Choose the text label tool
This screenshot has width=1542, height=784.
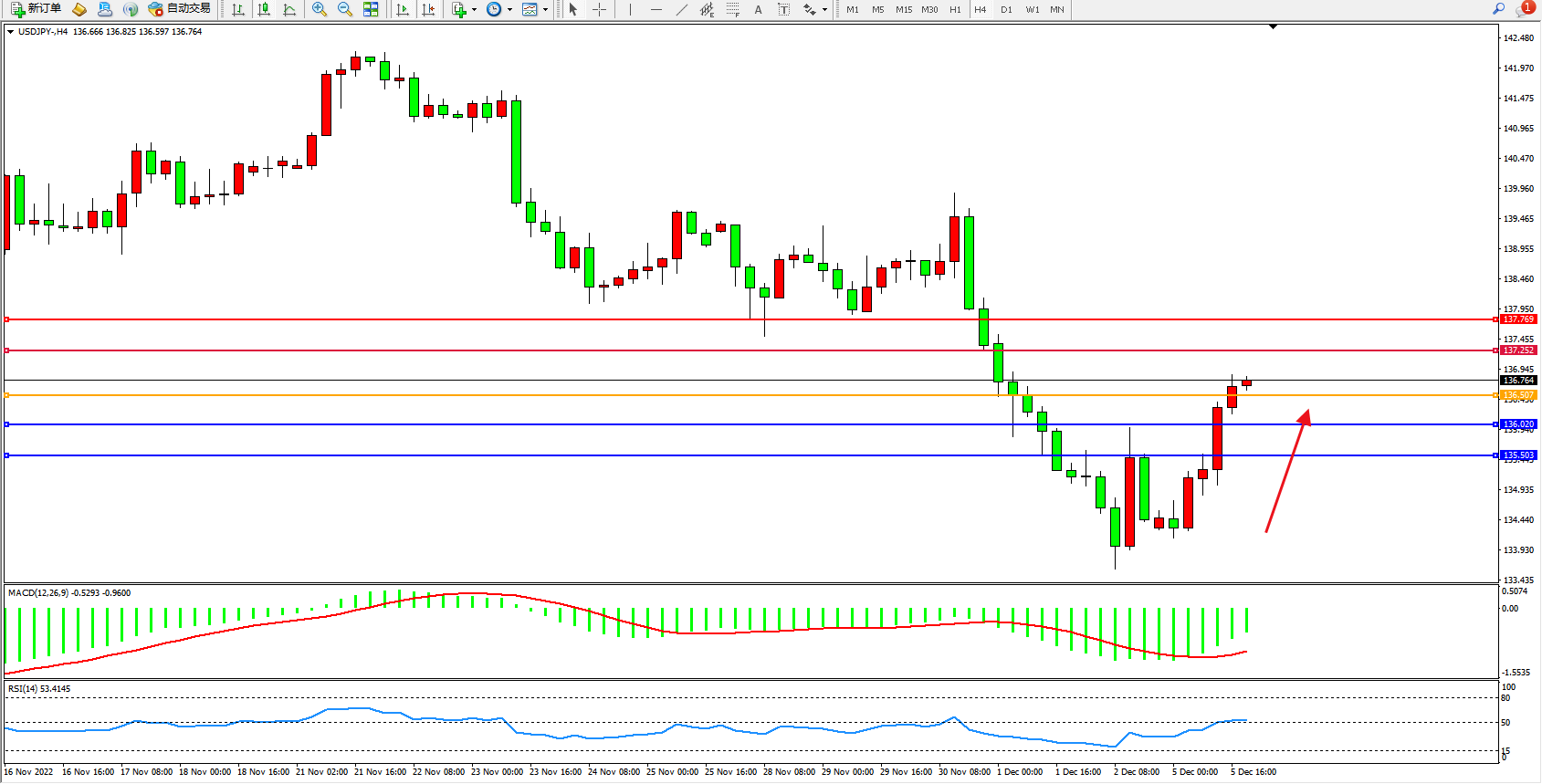(x=758, y=9)
